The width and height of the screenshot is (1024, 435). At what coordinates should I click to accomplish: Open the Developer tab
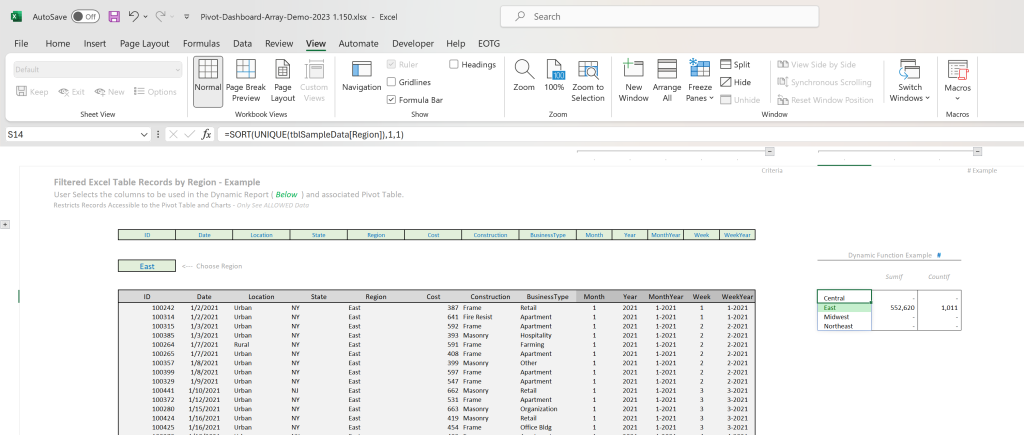tap(413, 44)
